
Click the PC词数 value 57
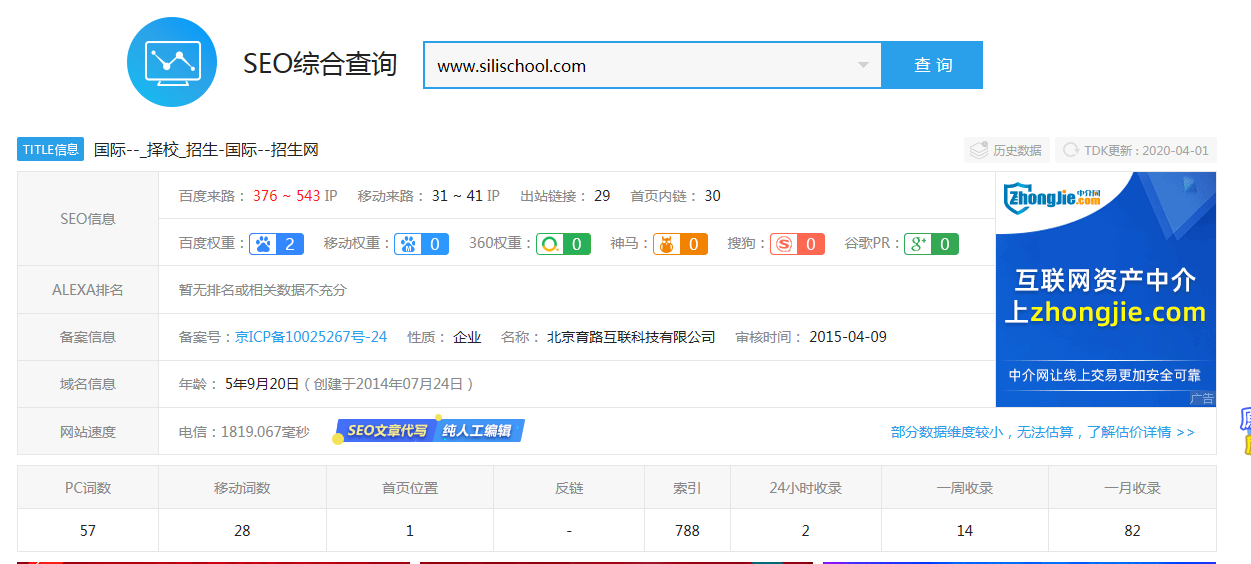(x=88, y=530)
